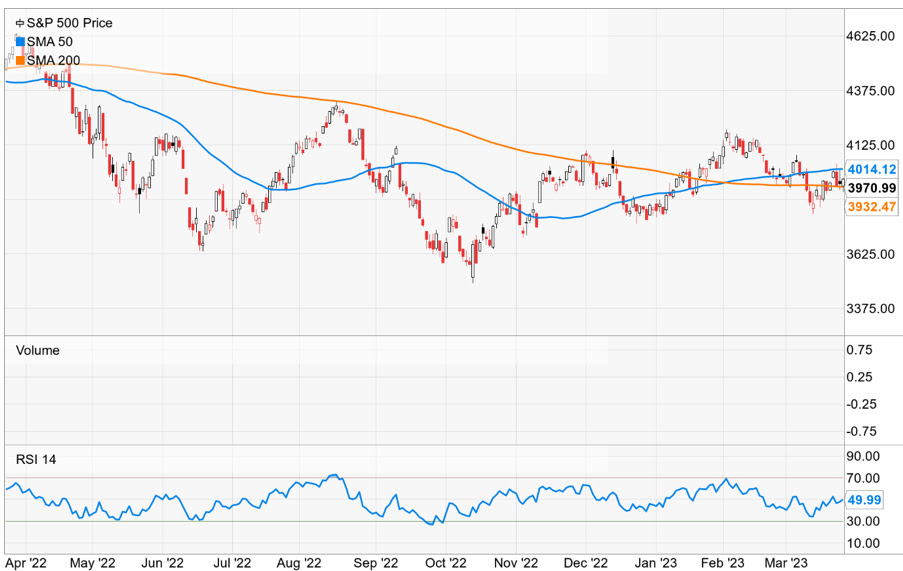The height and width of the screenshot is (571, 903).
Task: Click the orange 3932.47 SMA 200 value tag
Action: pyautogui.click(x=872, y=206)
